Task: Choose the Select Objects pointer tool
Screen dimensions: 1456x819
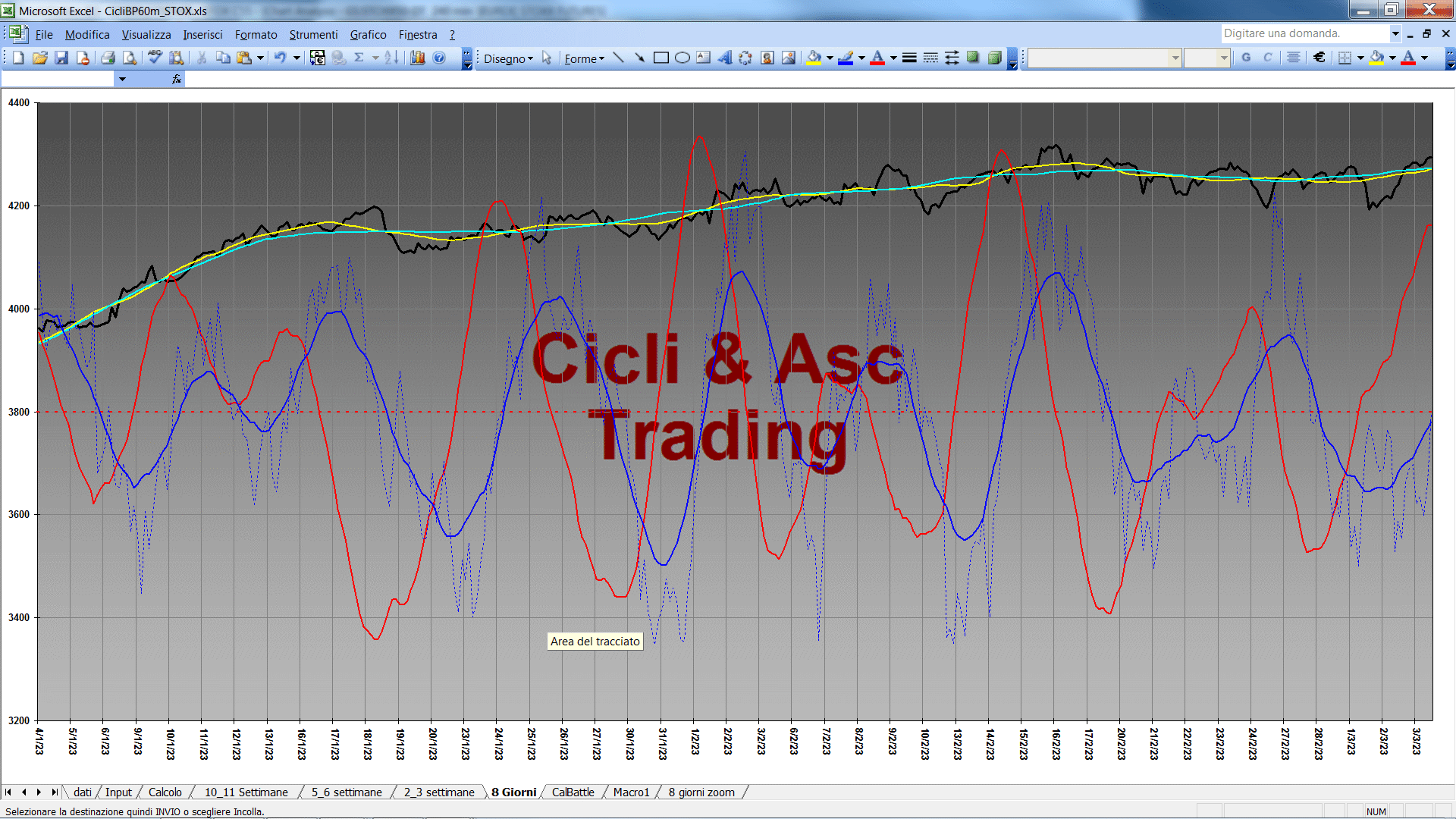Action: pyautogui.click(x=547, y=58)
